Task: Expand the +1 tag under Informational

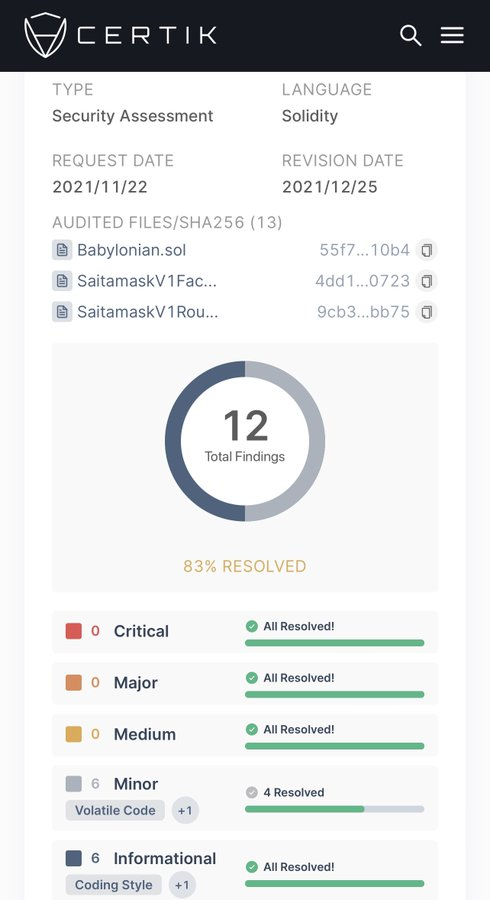Action: pos(182,885)
